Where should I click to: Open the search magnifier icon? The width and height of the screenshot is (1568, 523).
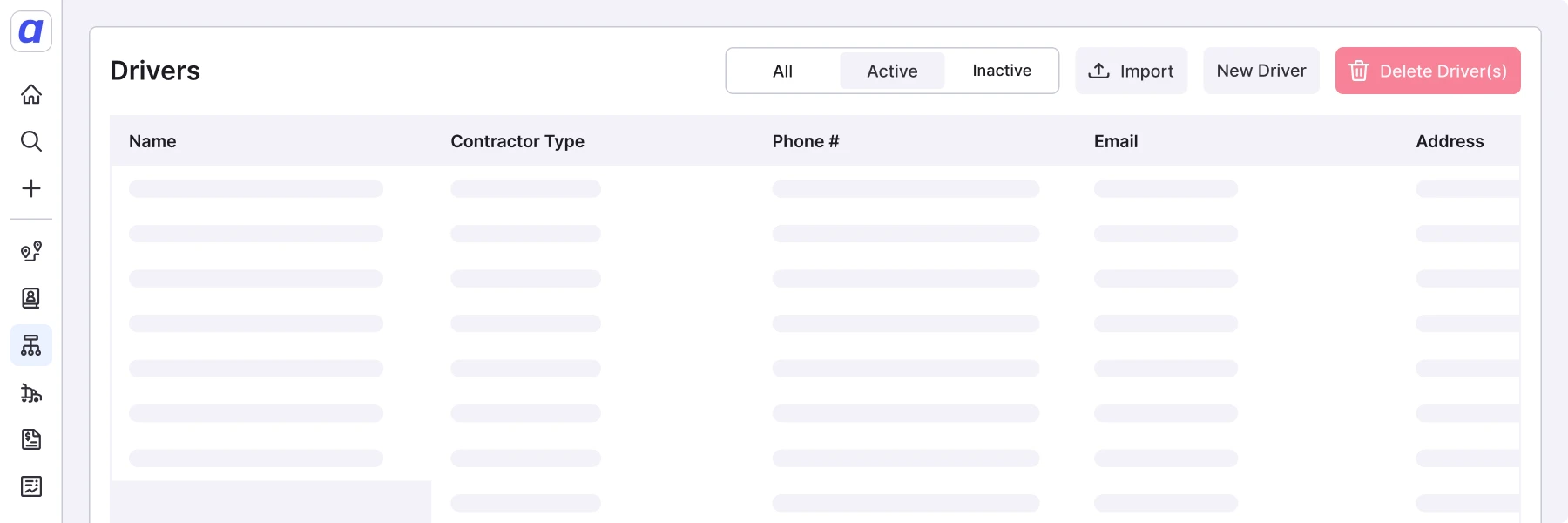pos(31,141)
